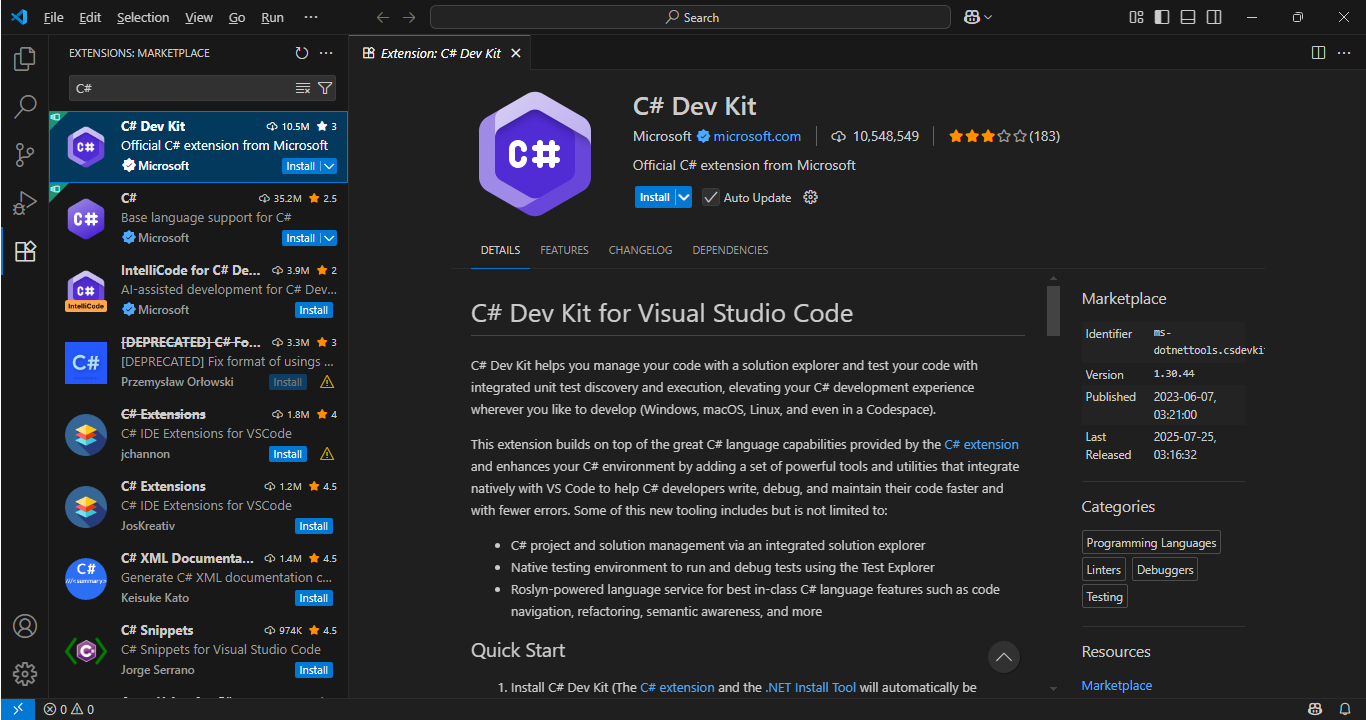Open the microsoft.com publisher link
1366x720 pixels.
[757, 136]
